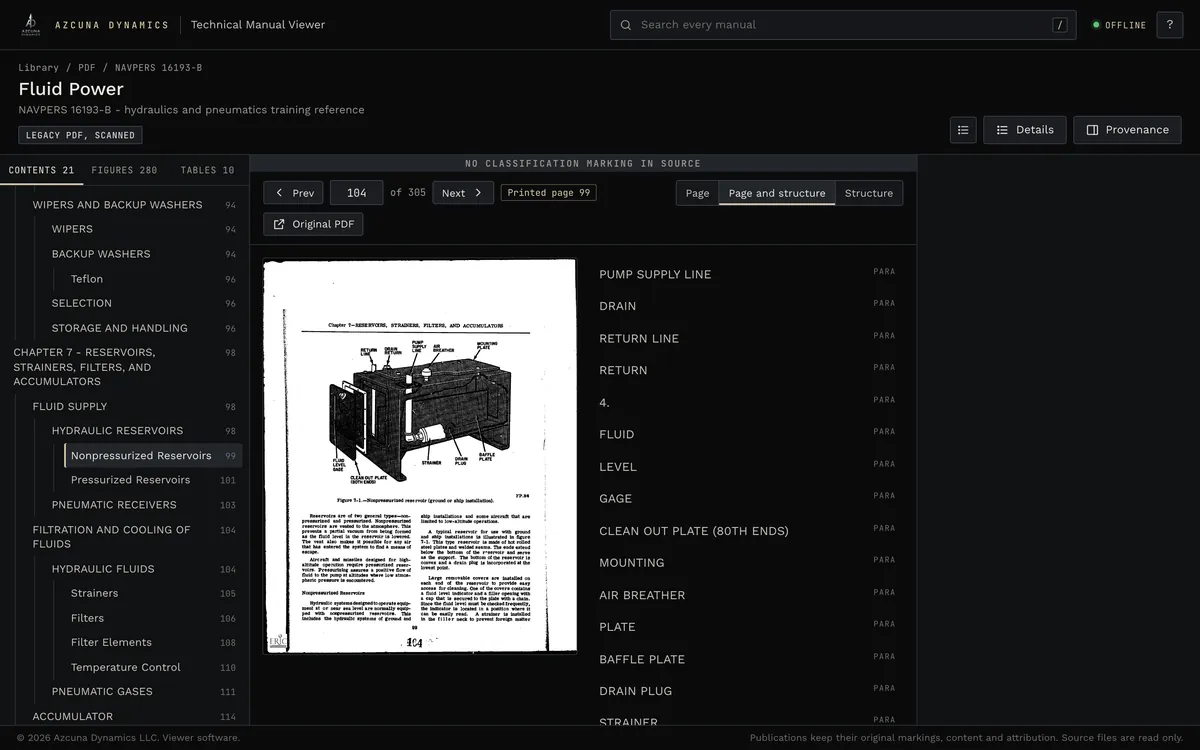1200x750 pixels.
Task: Select the PNEUMATIC GASES entry
Action: tap(143, 692)
